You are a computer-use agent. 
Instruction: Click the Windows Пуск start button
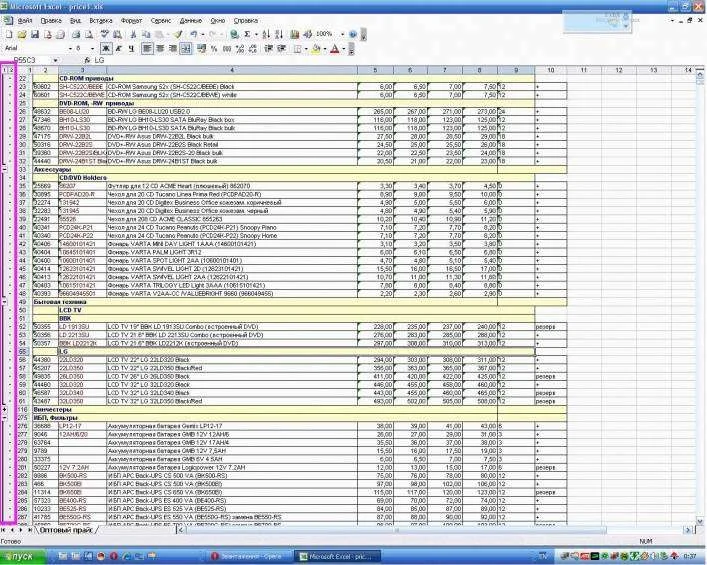[x=22, y=556]
